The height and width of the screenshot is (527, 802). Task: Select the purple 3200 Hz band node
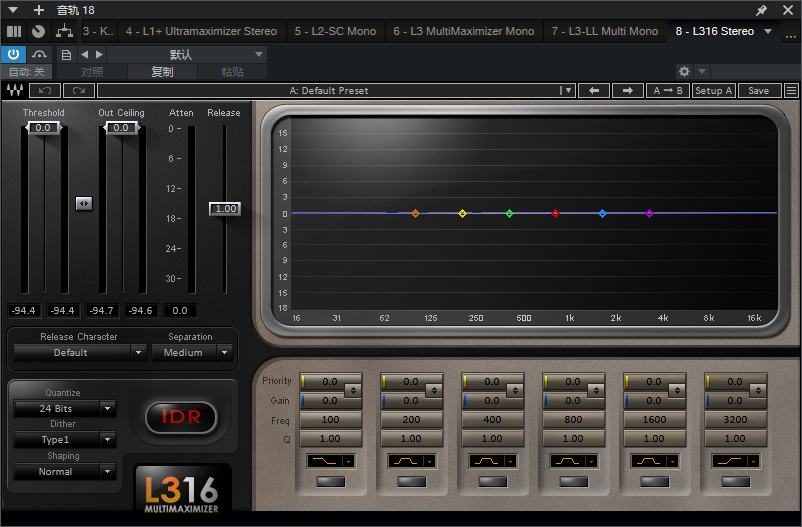tap(650, 213)
